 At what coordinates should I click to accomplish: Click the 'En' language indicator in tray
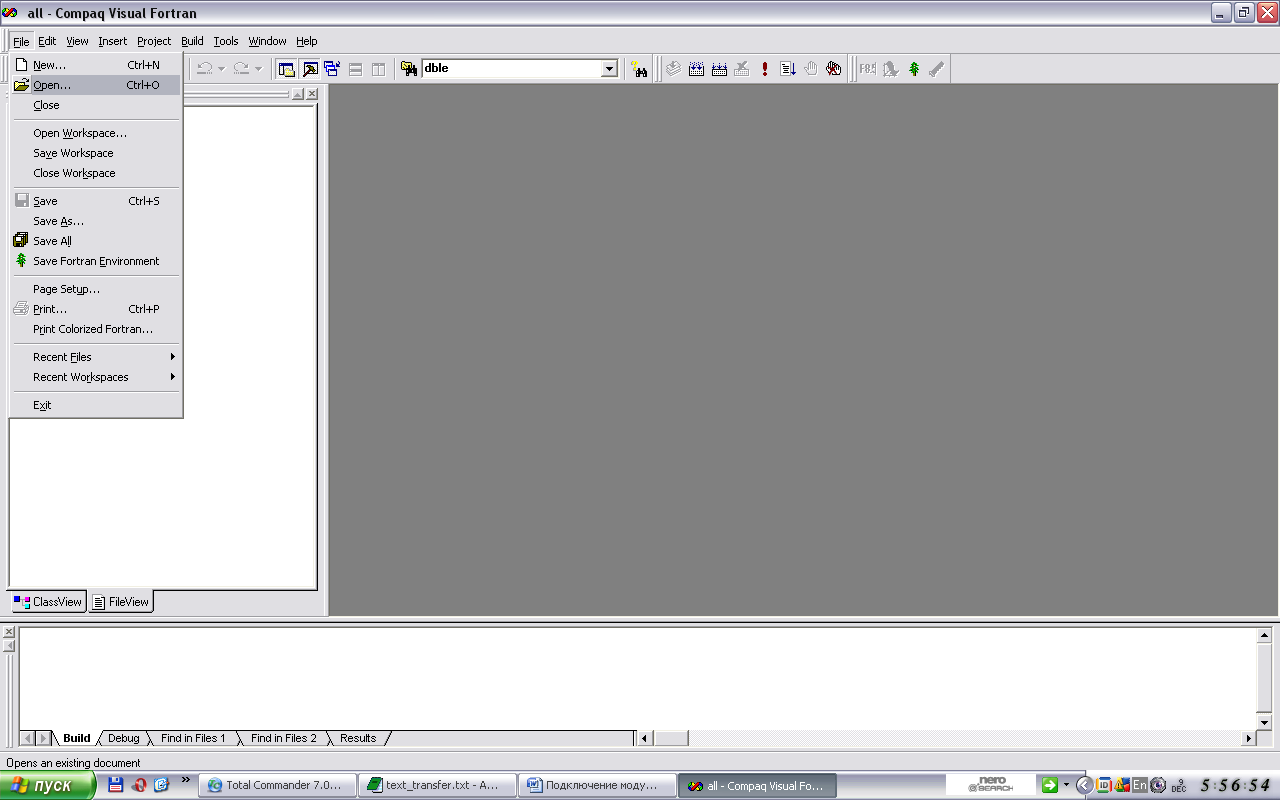[1140, 785]
